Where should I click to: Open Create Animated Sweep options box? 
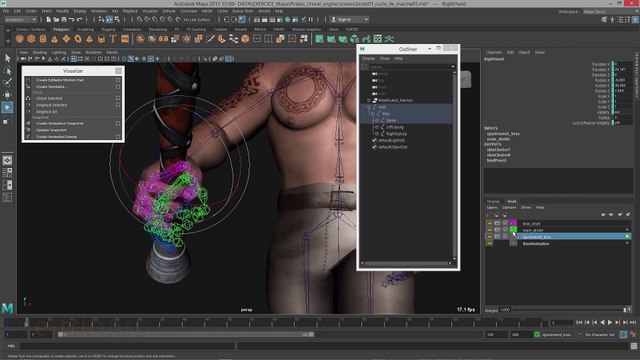[118, 136]
